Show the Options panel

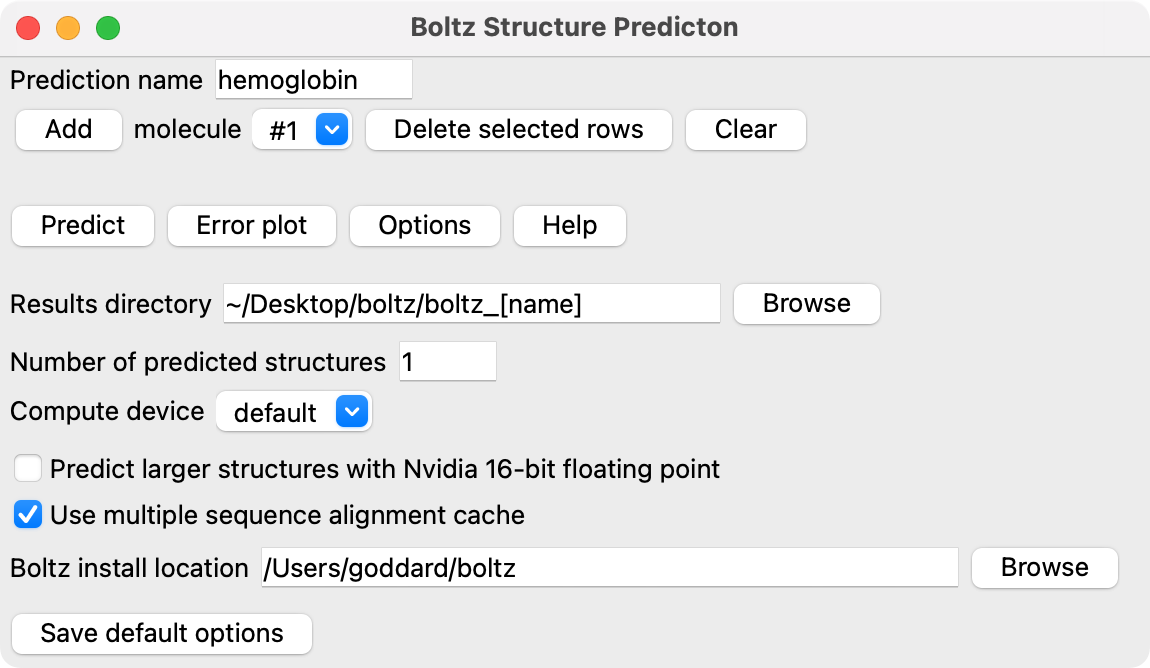click(424, 226)
